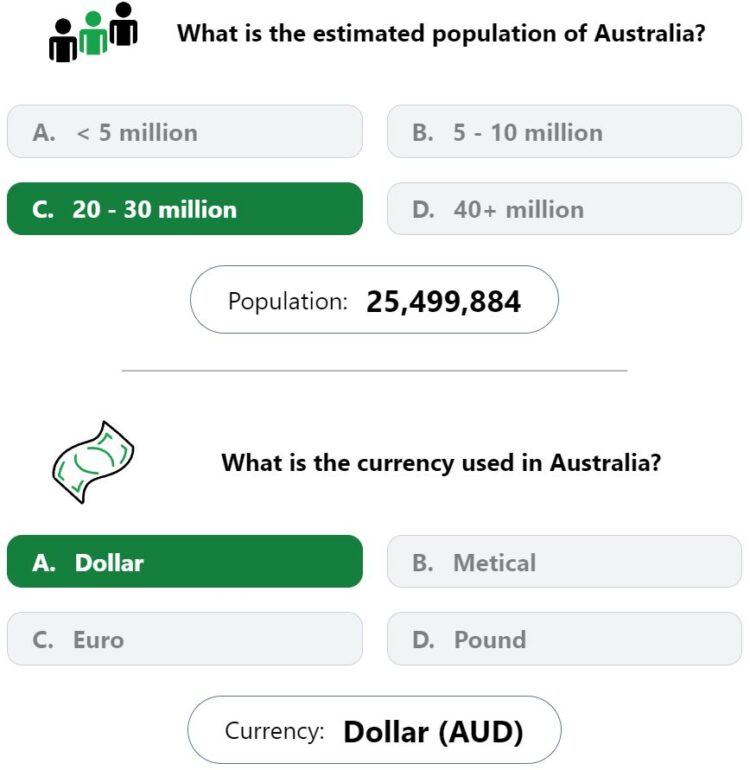Click the Currency: label in result pill

(275, 731)
